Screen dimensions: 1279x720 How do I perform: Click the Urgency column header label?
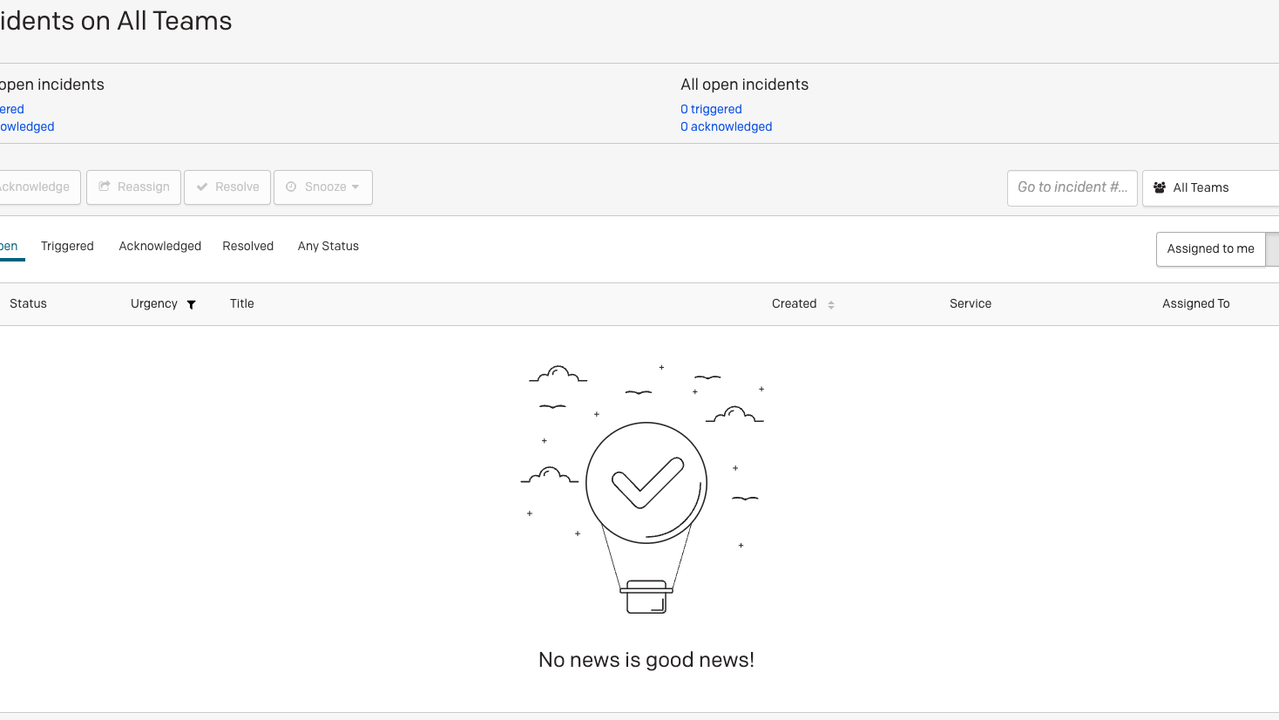point(154,304)
